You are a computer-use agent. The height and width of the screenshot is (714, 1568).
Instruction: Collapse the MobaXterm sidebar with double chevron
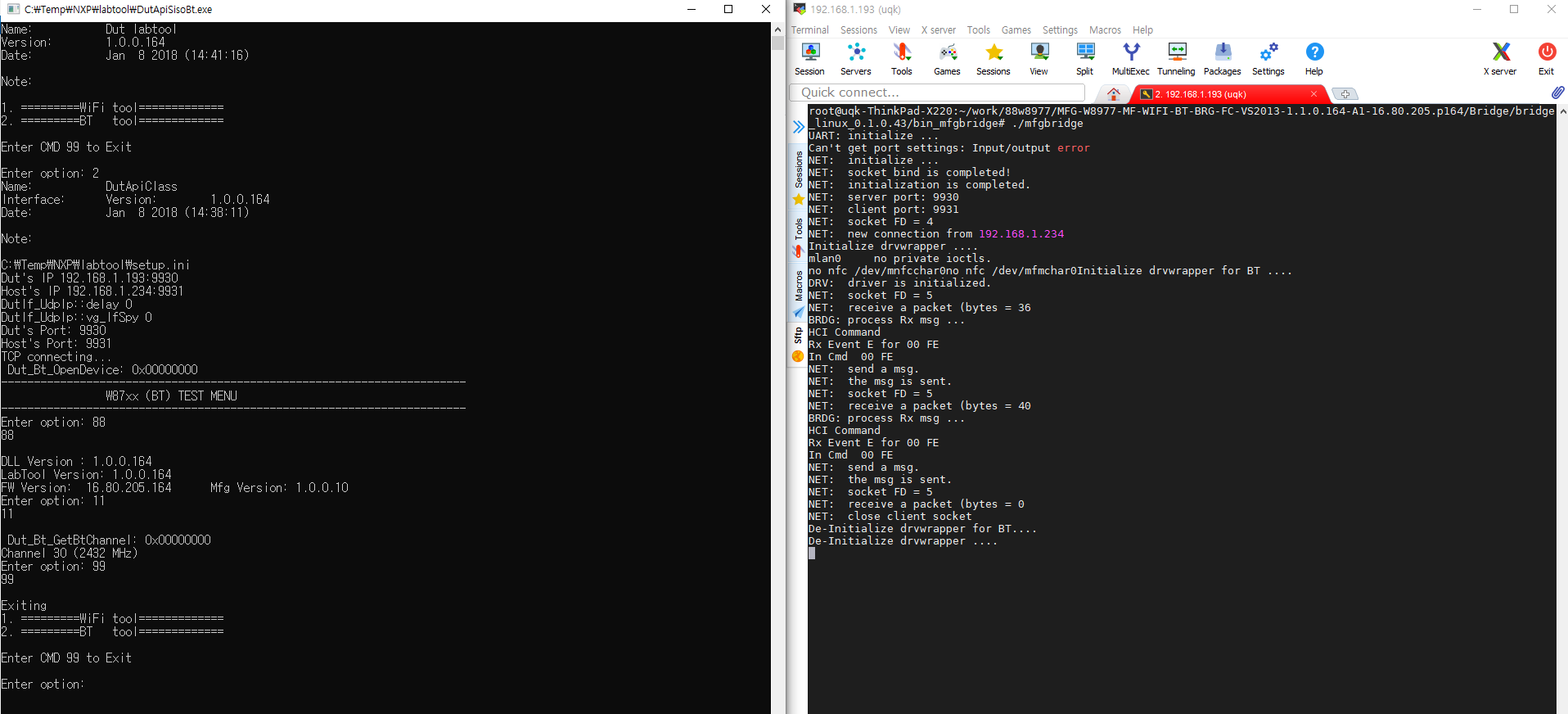pos(798,127)
